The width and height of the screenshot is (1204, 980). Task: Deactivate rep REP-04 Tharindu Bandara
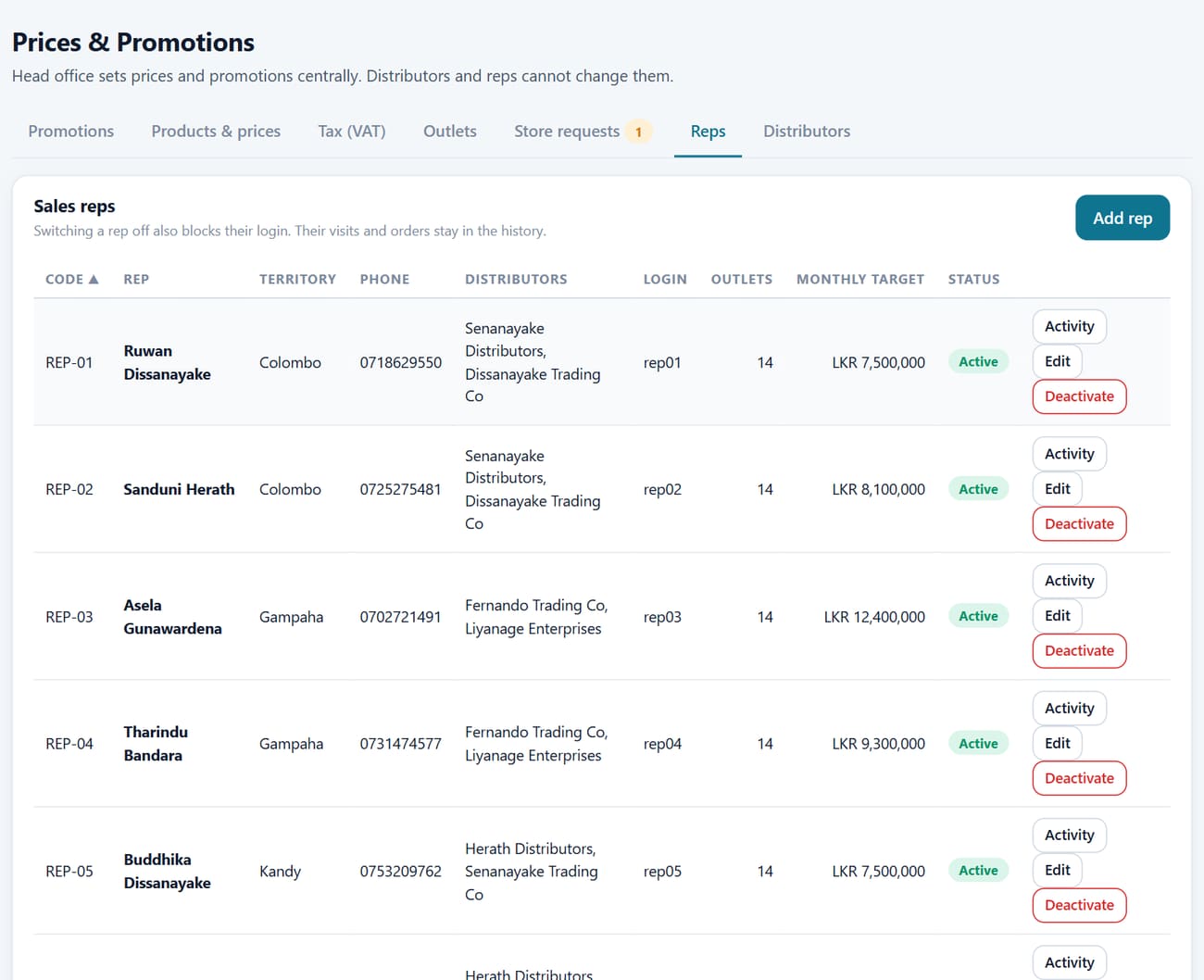pos(1080,778)
